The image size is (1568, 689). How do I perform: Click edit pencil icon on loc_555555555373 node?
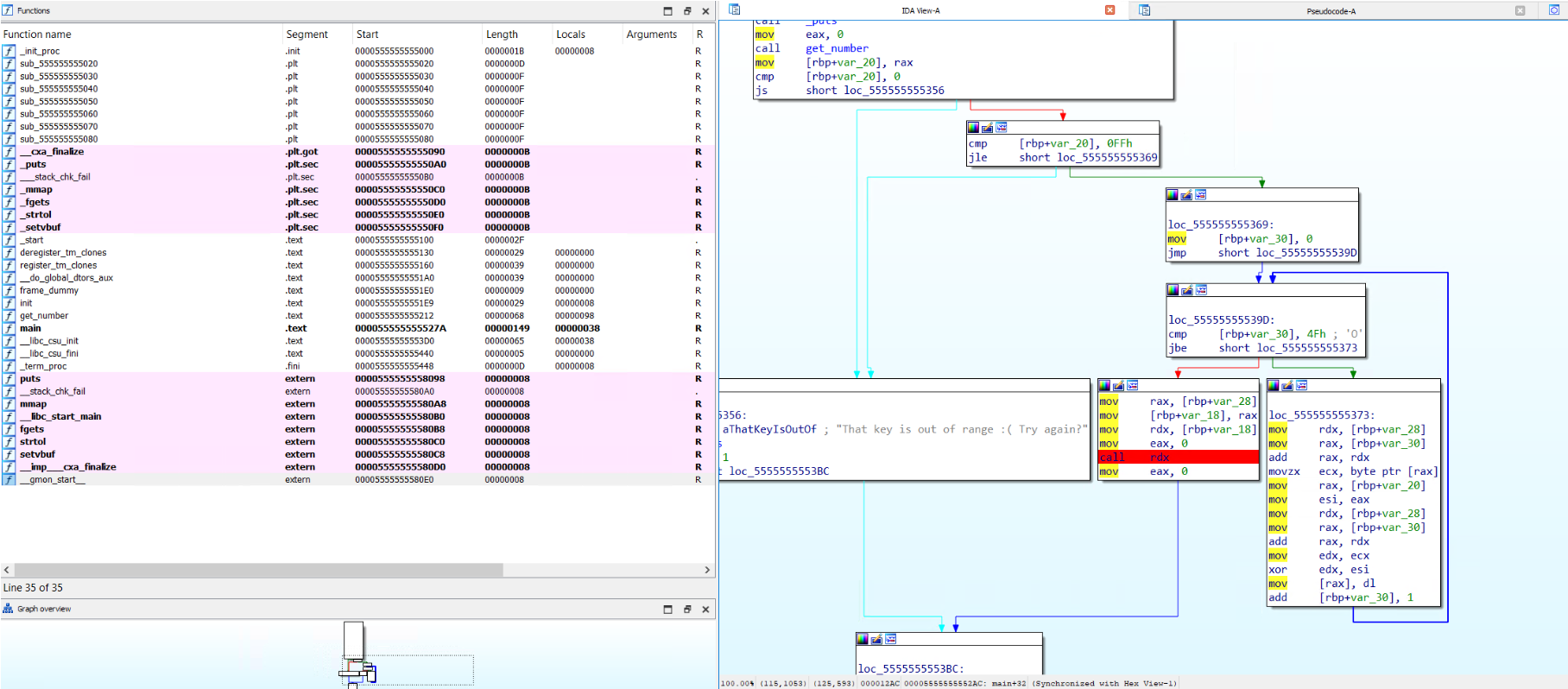pyautogui.click(x=1288, y=385)
